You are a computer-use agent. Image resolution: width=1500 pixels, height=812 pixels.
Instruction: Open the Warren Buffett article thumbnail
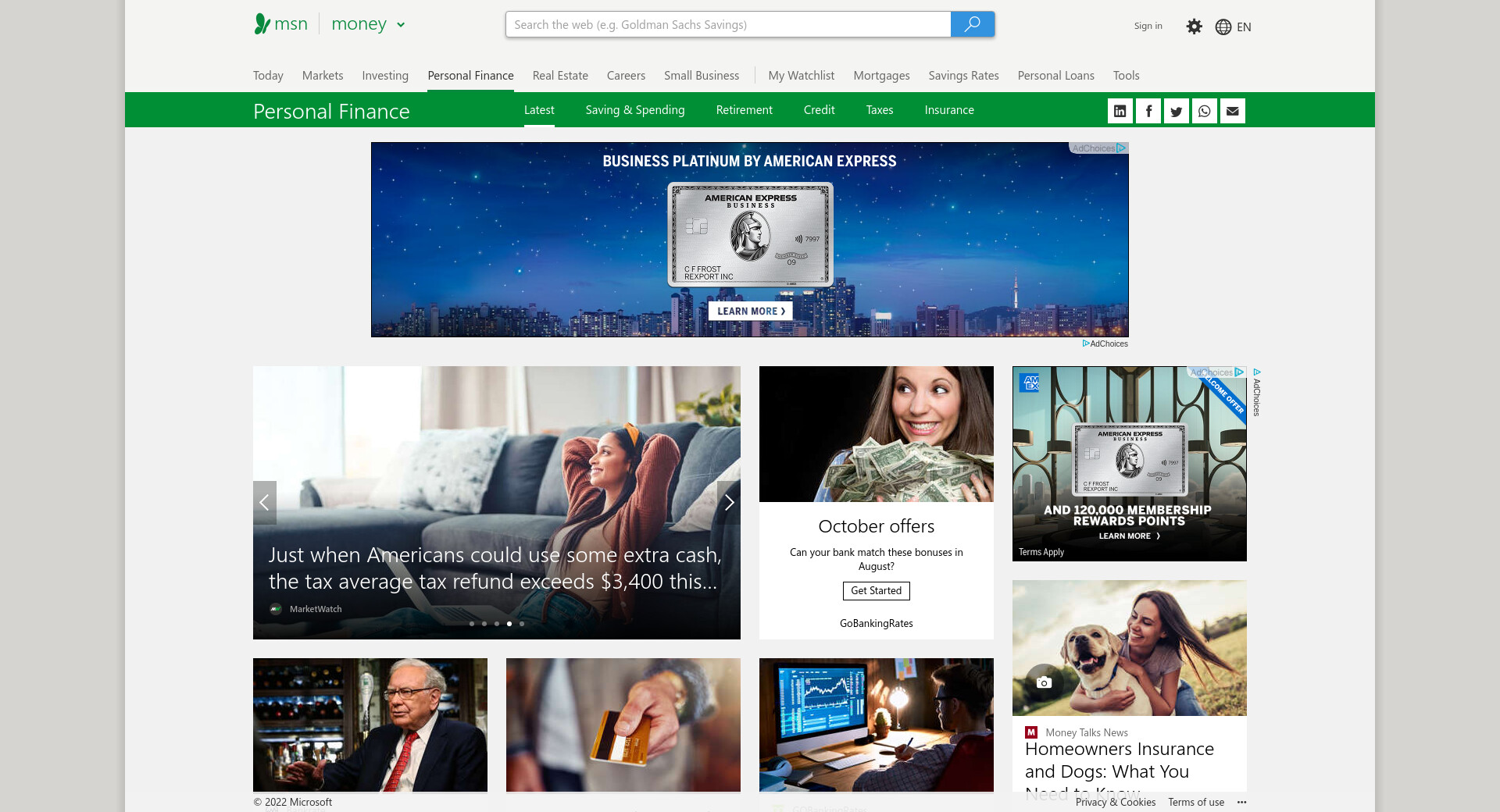coord(370,725)
